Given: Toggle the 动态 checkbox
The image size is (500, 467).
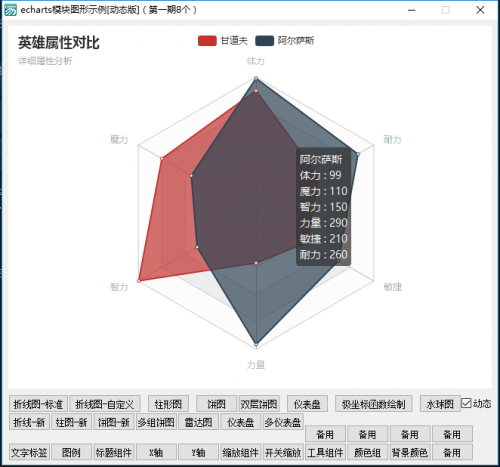Looking at the screenshot, I should point(466,403).
